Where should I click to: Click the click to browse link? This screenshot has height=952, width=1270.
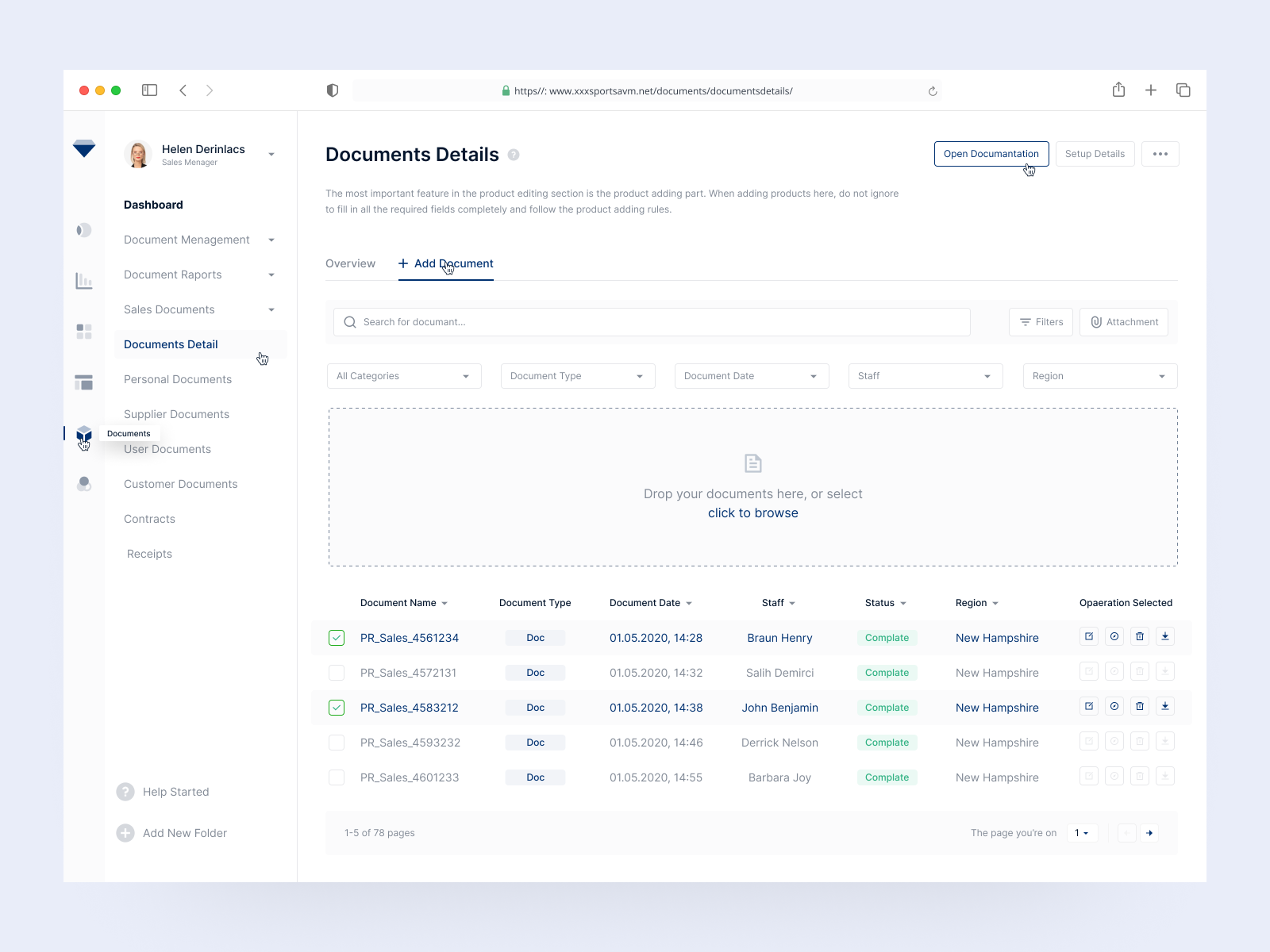click(752, 512)
